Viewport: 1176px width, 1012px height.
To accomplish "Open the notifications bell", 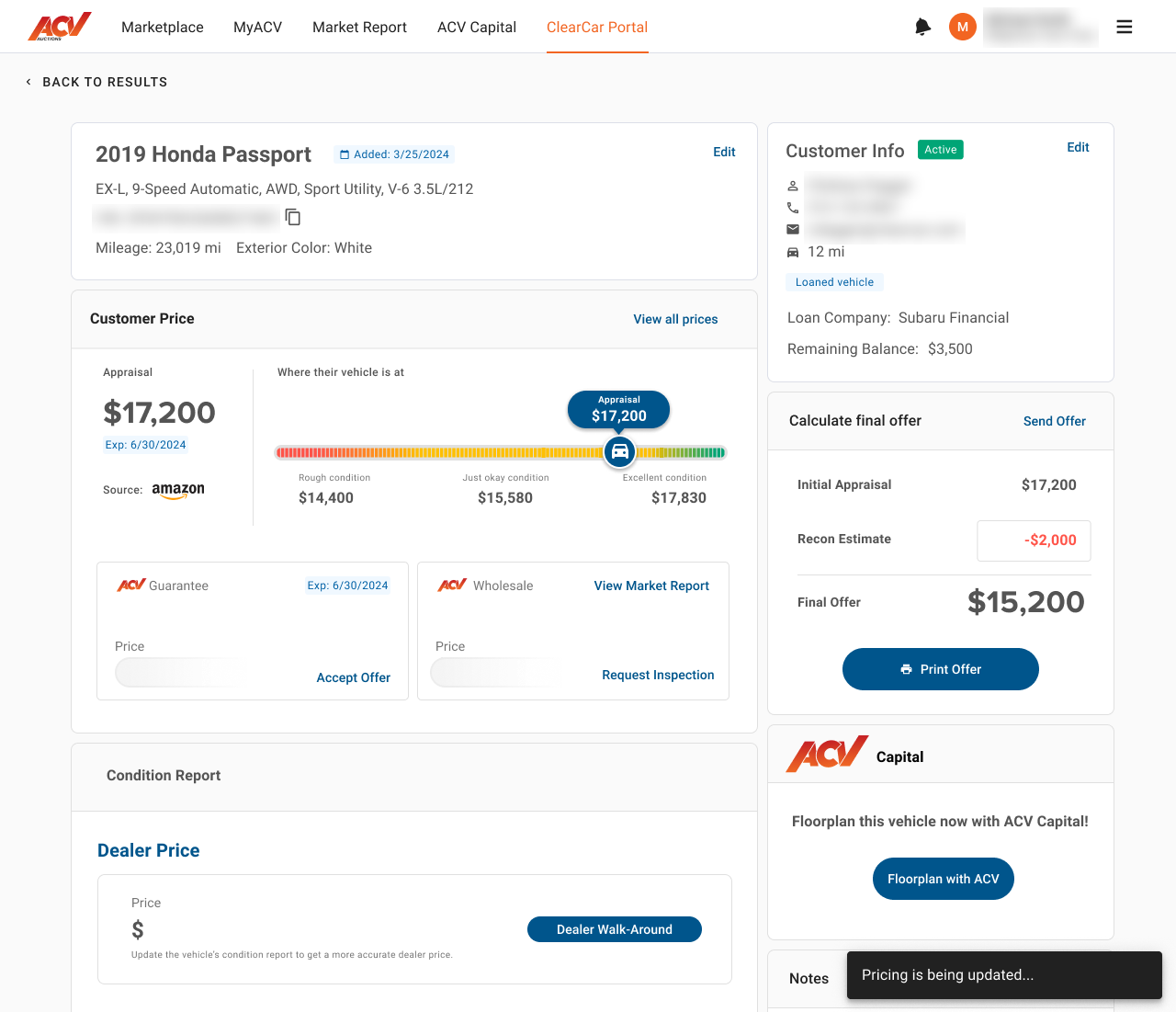I will pyautogui.click(x=922, y=27).
